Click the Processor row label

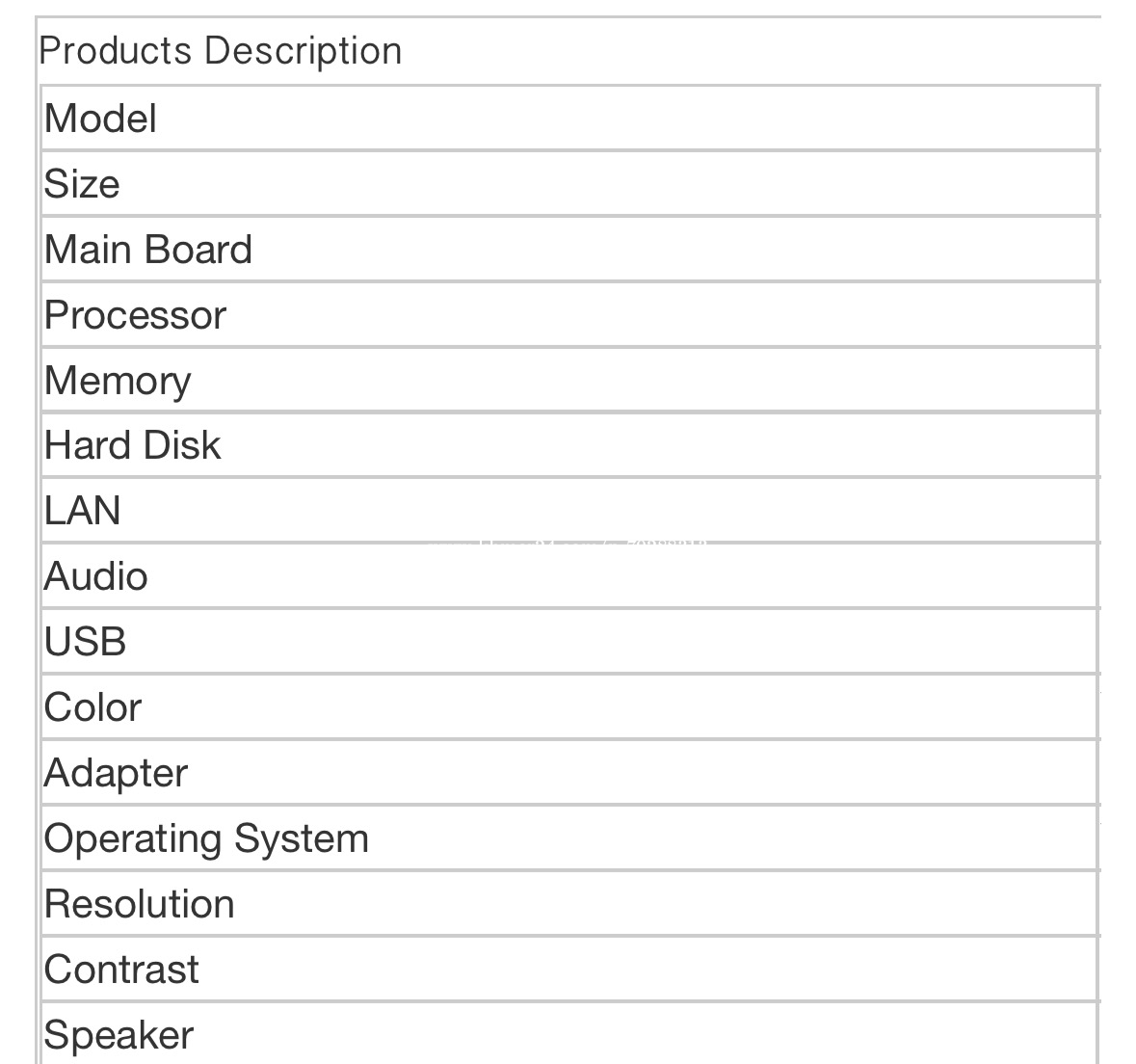click(x=136, y=315)
